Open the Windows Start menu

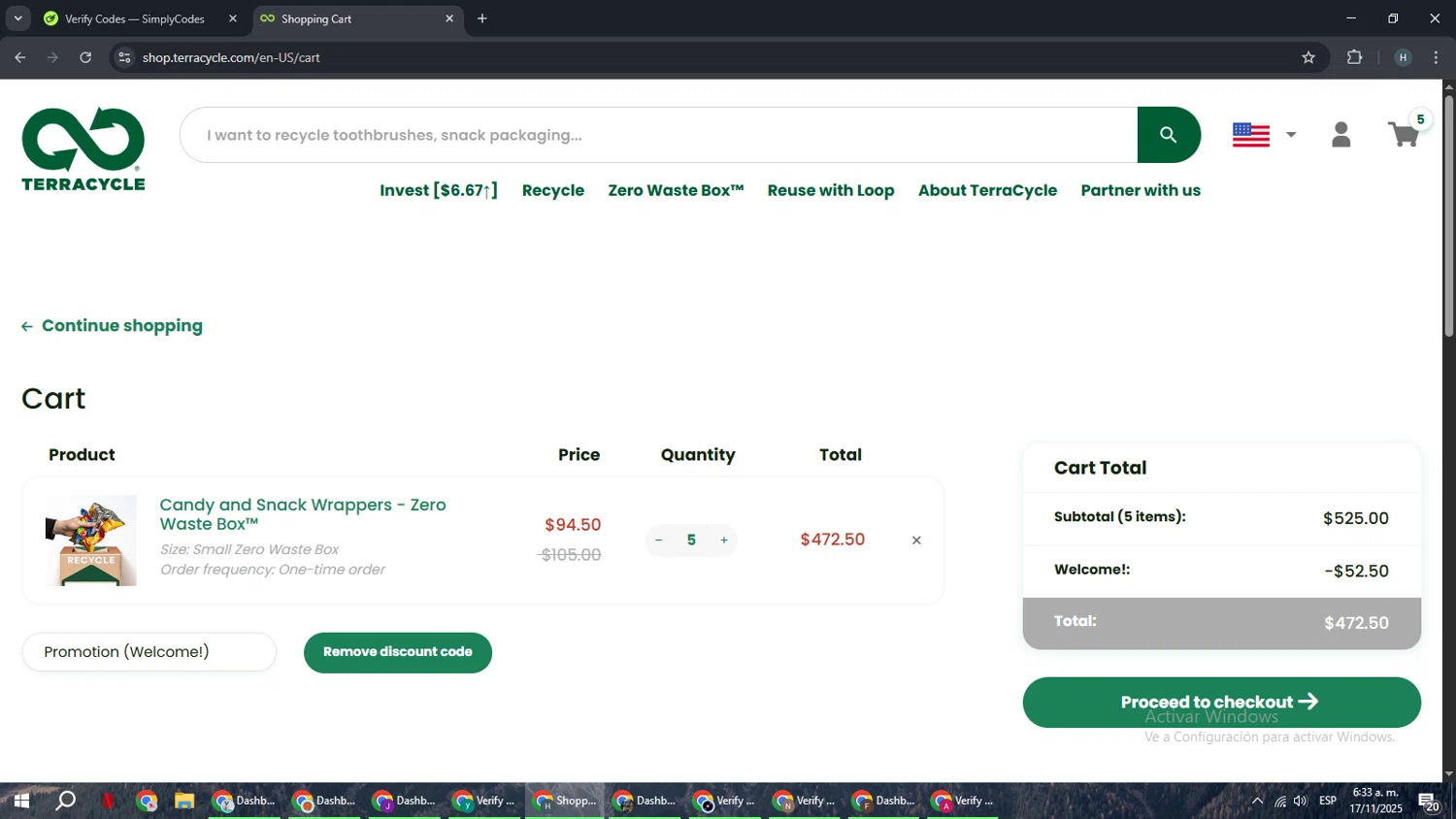tap(21, 801)
